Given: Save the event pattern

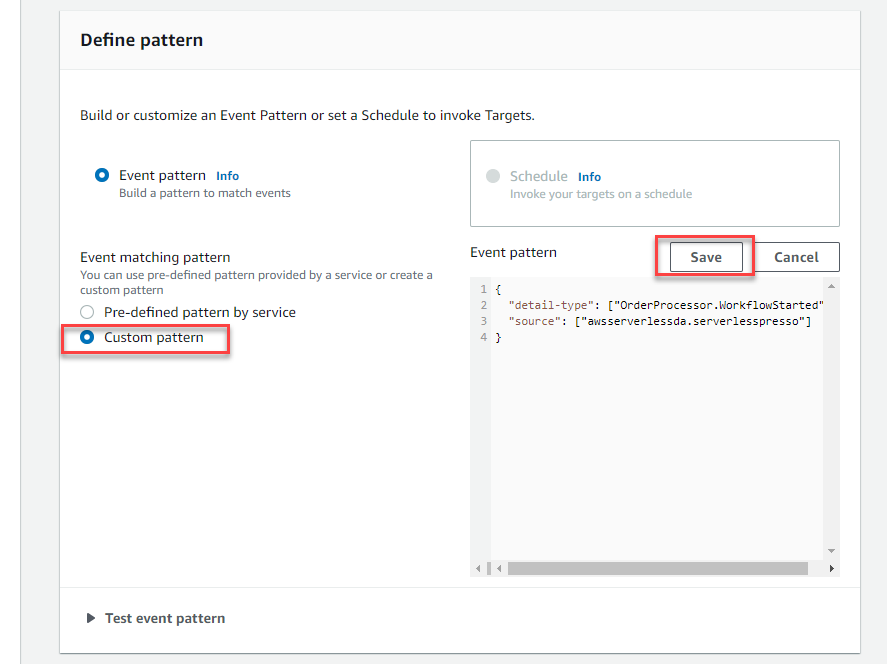Looking at the screenshot, I should point(705,257).
